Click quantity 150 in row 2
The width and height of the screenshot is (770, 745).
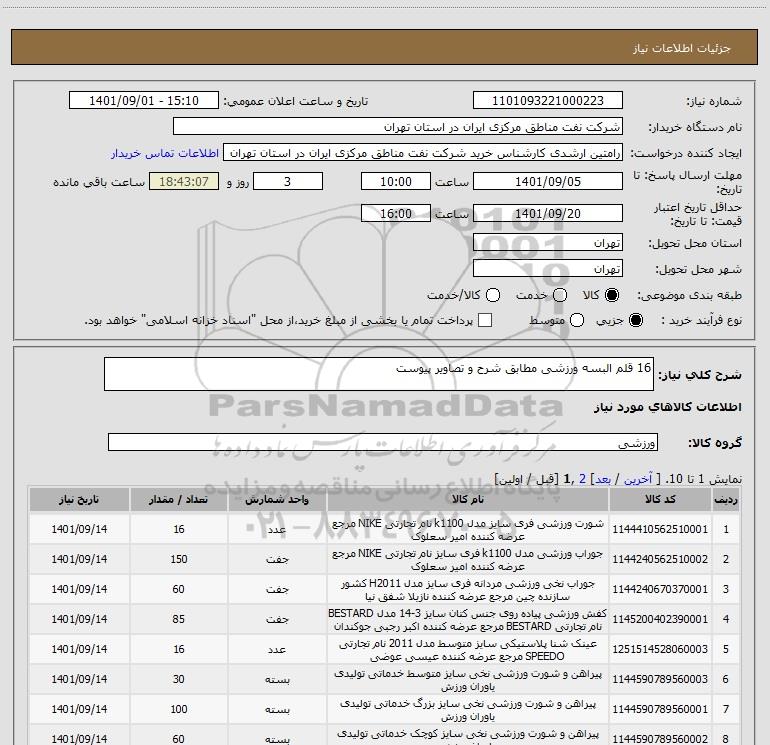tap(179, 559)
